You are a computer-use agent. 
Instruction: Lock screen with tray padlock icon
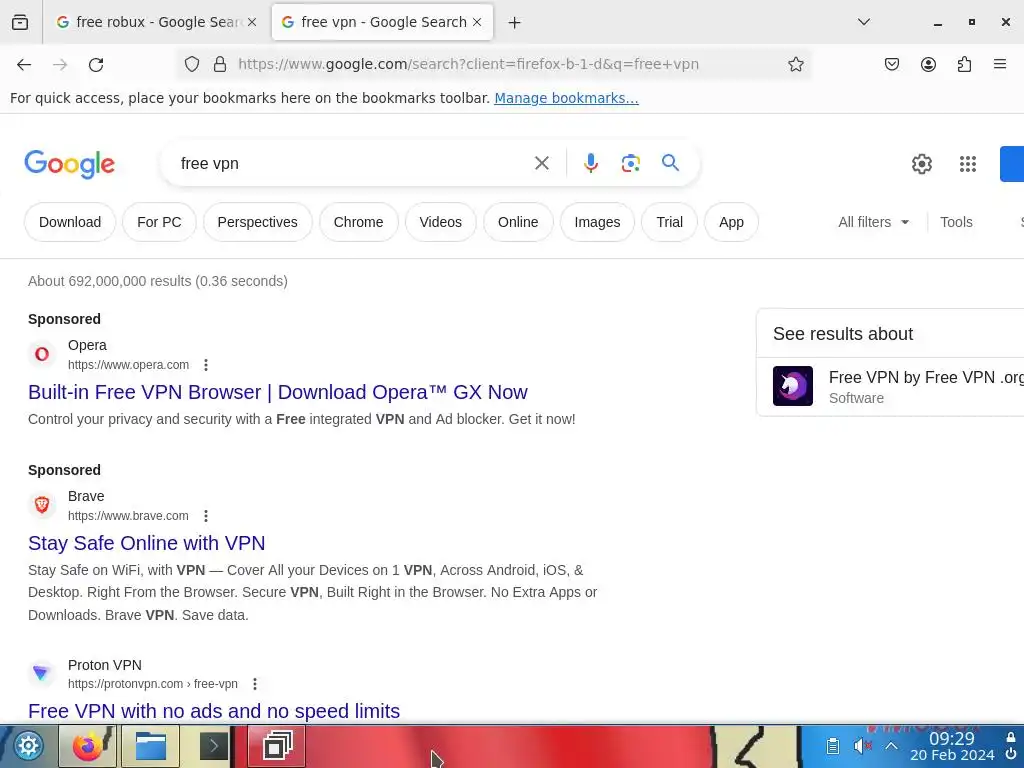click(x=1011, y=737)
